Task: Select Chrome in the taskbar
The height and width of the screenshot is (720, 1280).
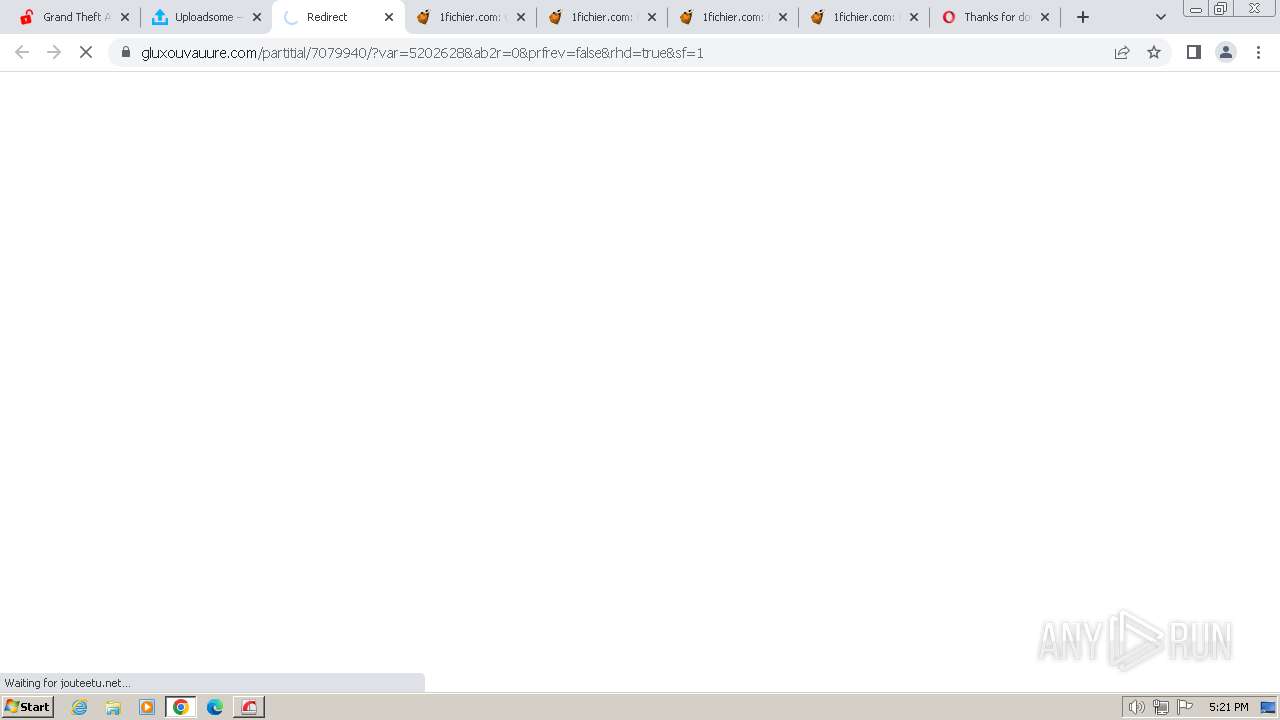Action: click(x=181, y=707)
